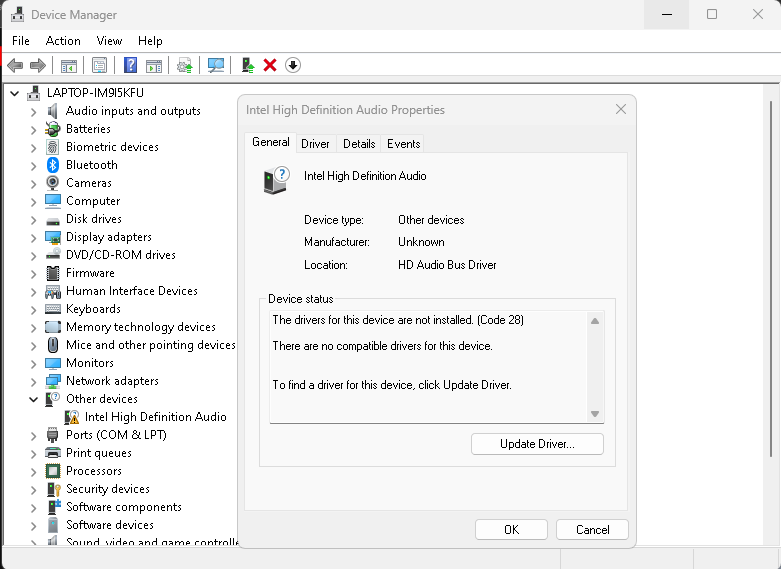Image resolution: width=781 pixels, height=569 pixels.
Task: Click the red X Uninstall device icon
Action: pyautogui.click(x=270, y=65)
